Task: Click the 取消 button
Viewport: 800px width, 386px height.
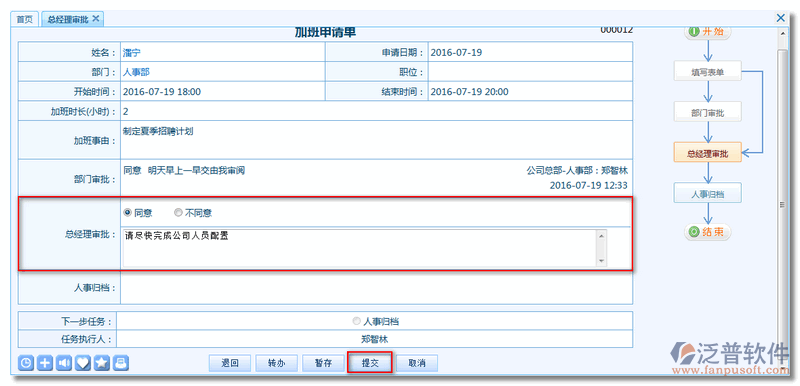Action: click(x=416, y=363)
